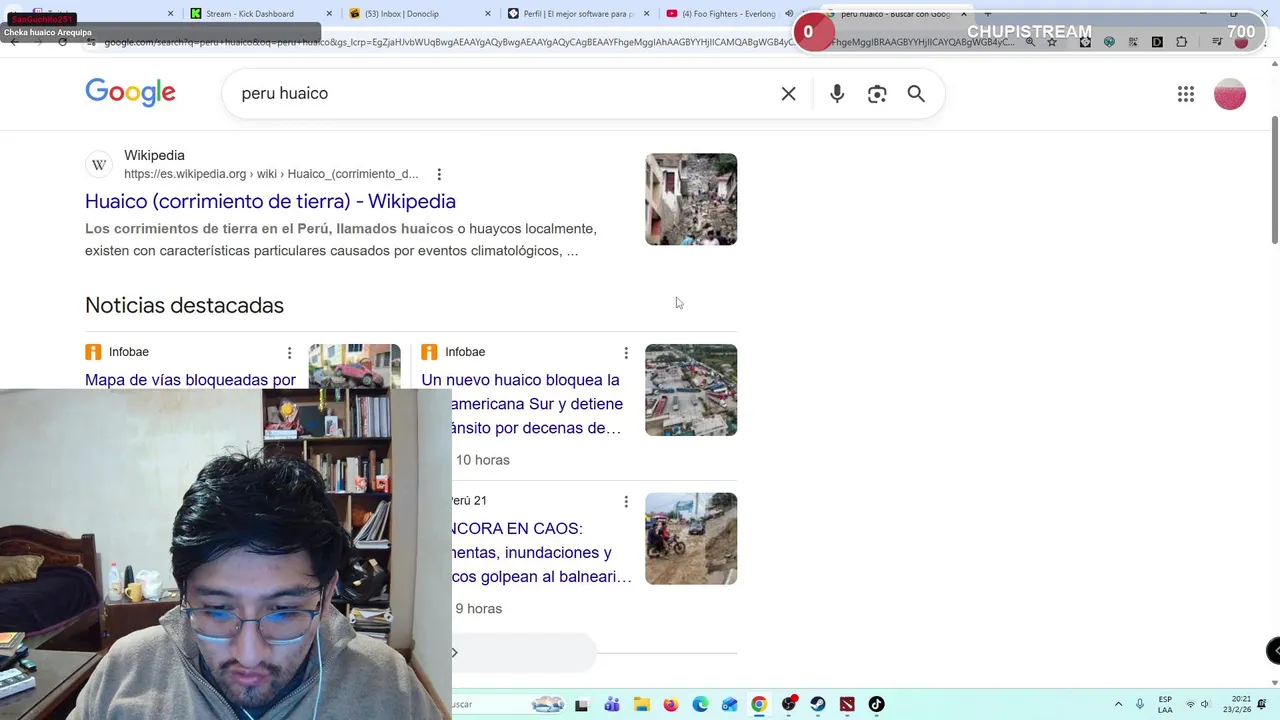Open Task View from the taskbar
Image resolution: width=1280 pixels, height=720 pixels.
point(582,705)
